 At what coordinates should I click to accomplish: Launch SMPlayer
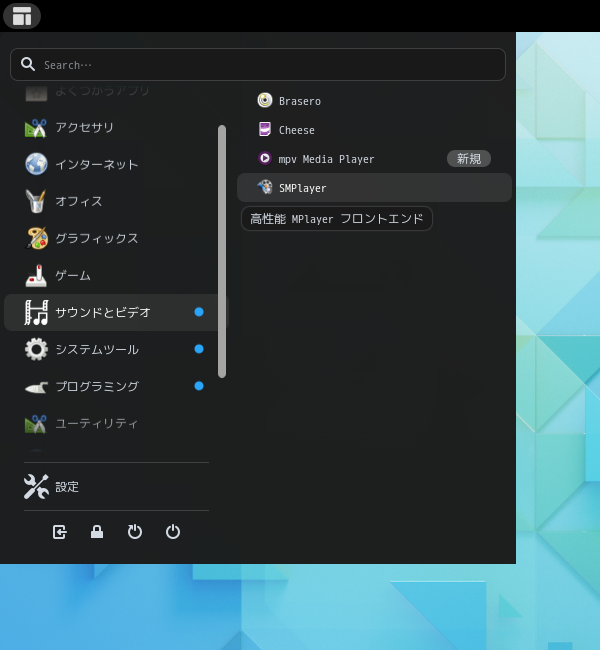point(374,188)
